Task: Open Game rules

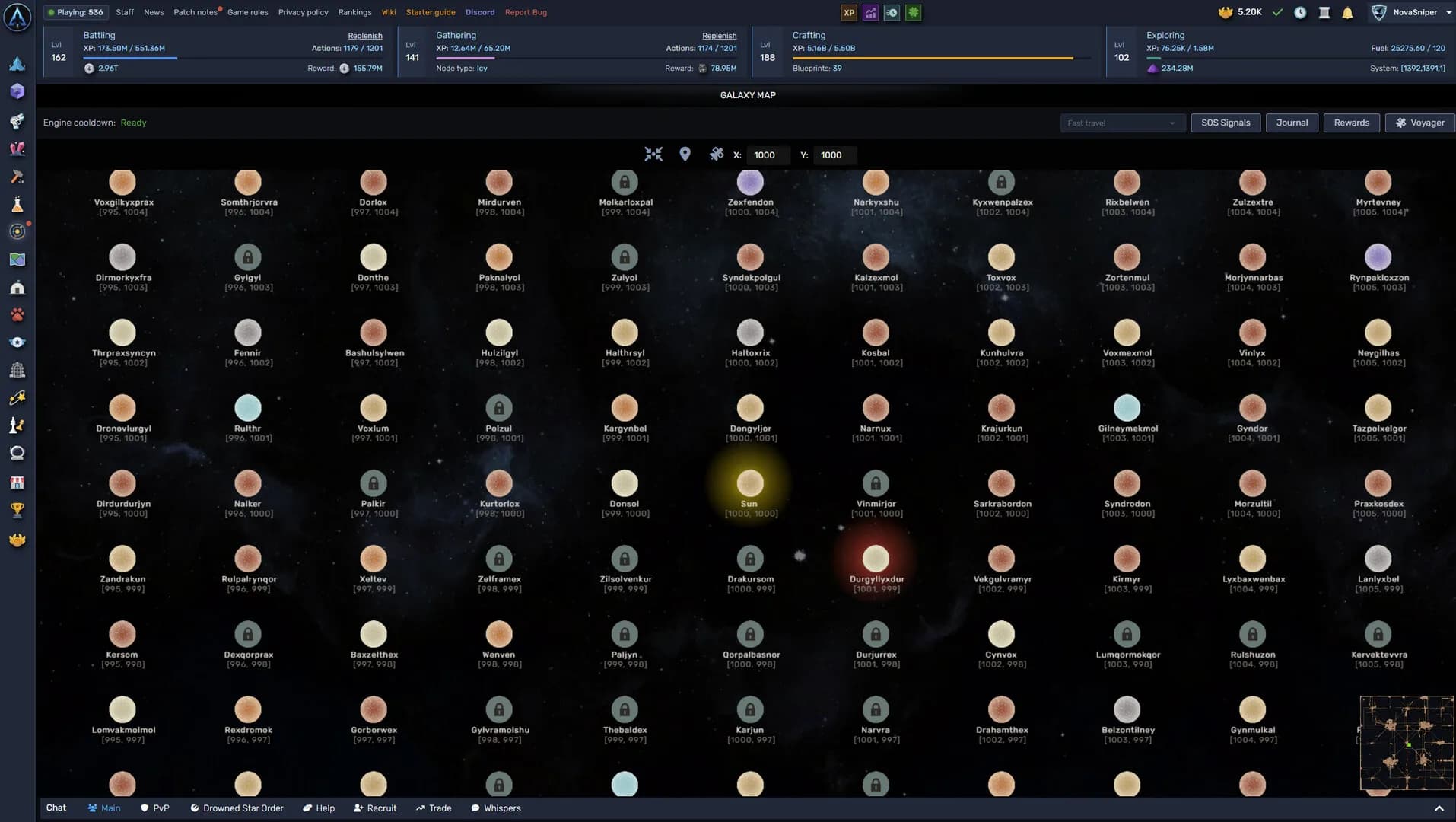Action: (x=248, y=12)
